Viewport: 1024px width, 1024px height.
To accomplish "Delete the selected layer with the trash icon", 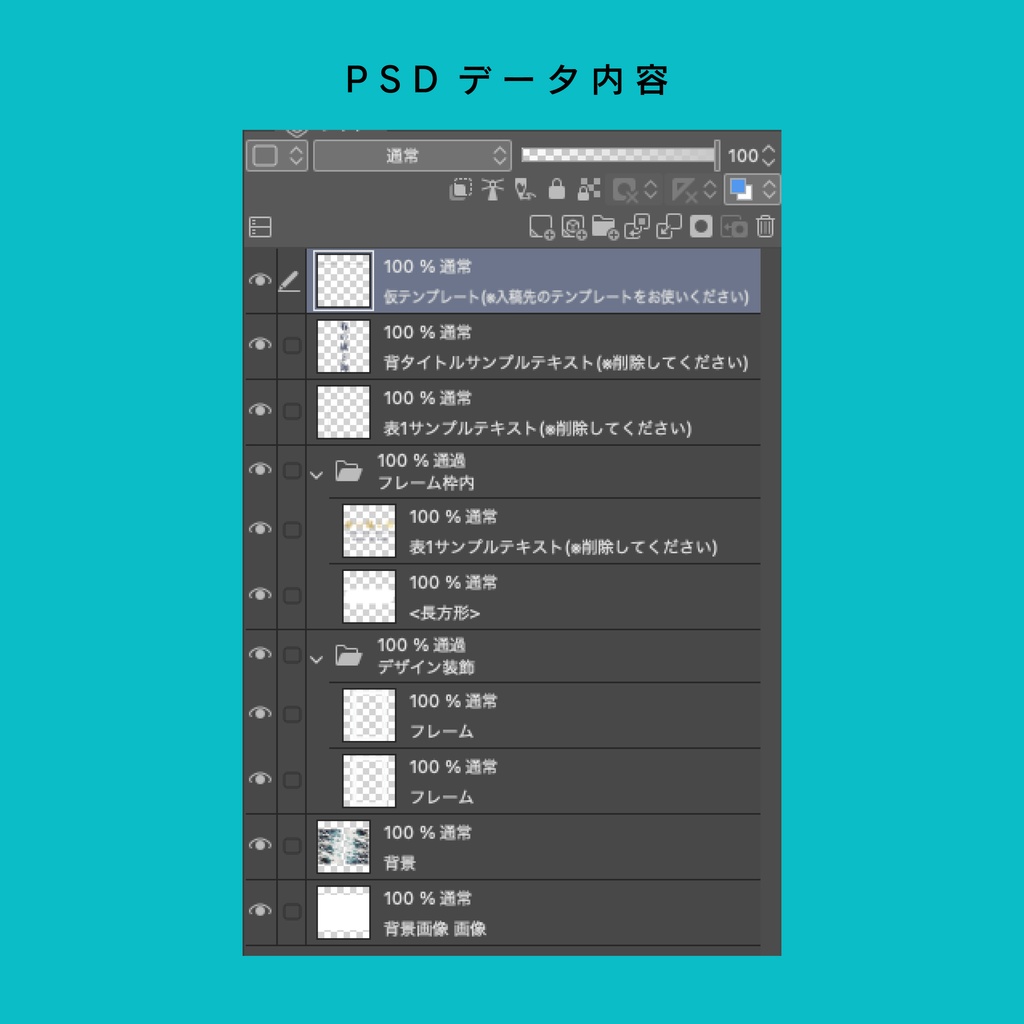I will pyautogui.click(x=764, y=227).
